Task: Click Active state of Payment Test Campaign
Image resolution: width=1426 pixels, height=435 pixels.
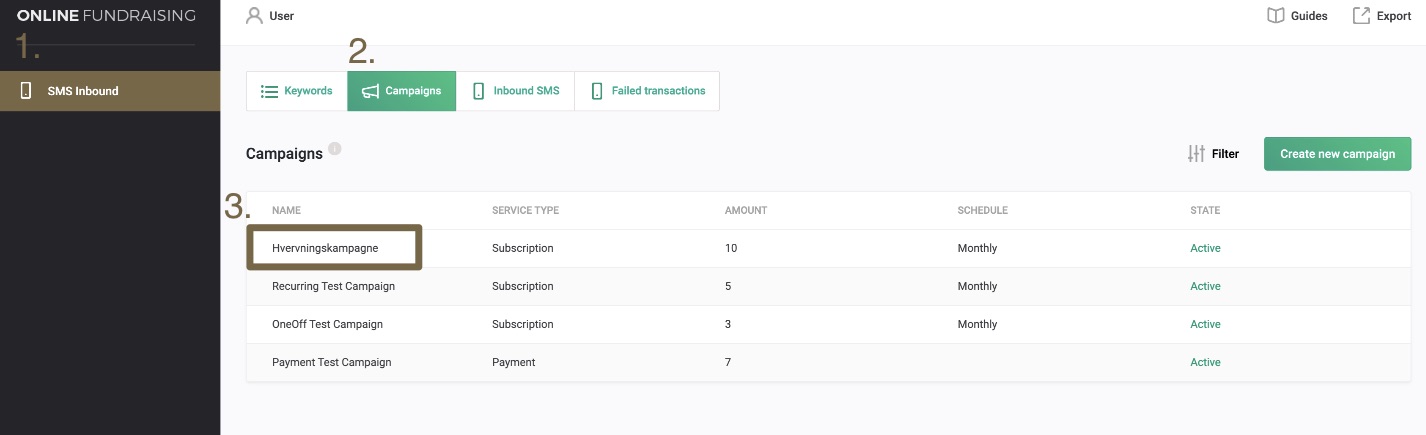Action: [1205, 362]
